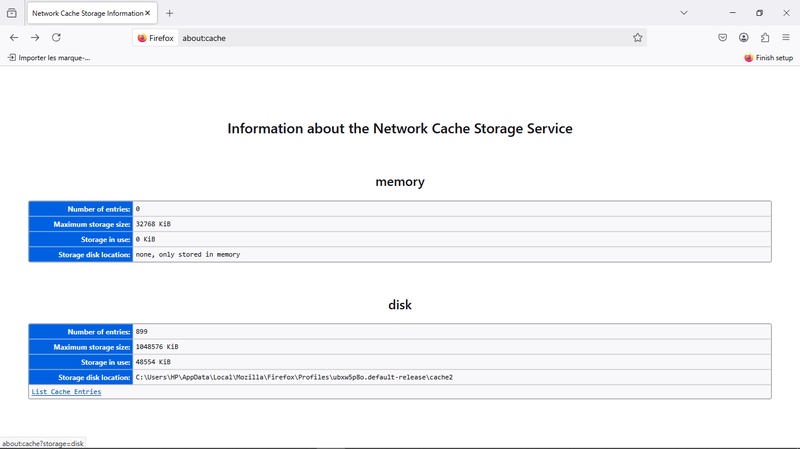Open a new tab with the plus icon
Screen dimensions: 800x449
coord(169,13)
